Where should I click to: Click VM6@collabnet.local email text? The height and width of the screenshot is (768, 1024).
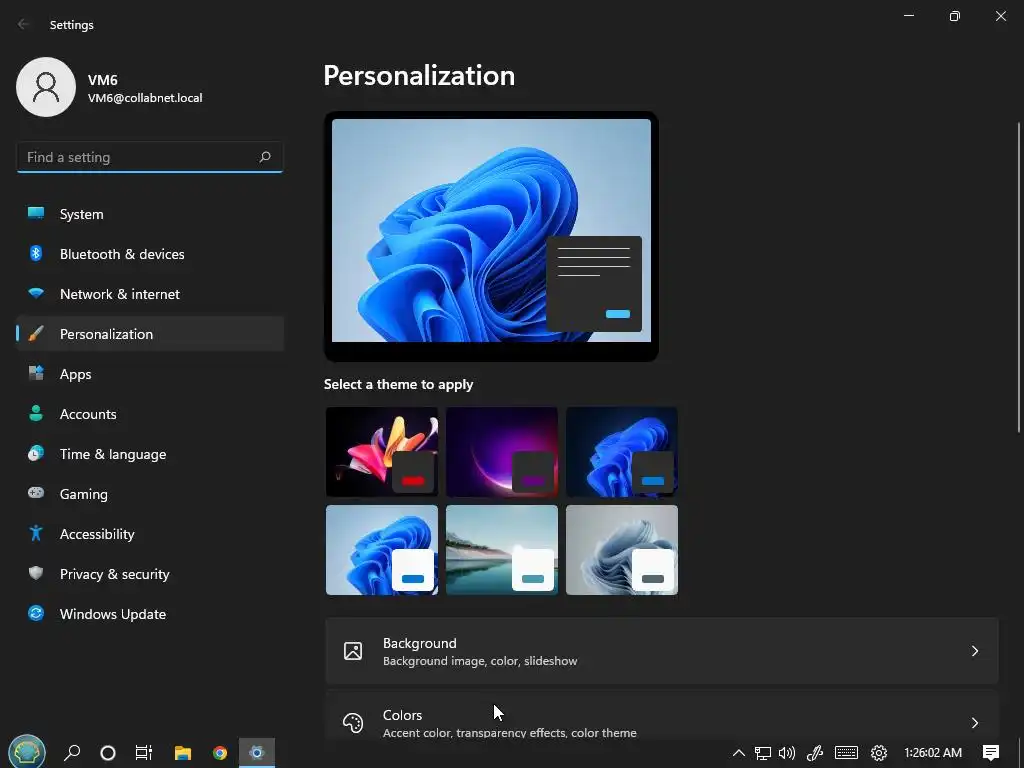pos(145,98)
